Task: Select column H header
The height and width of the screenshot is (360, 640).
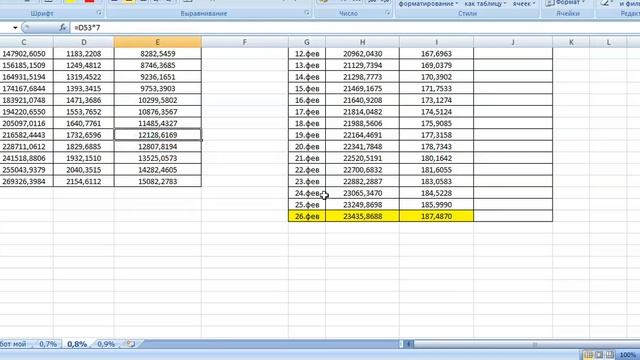Action: click(362, 42)
